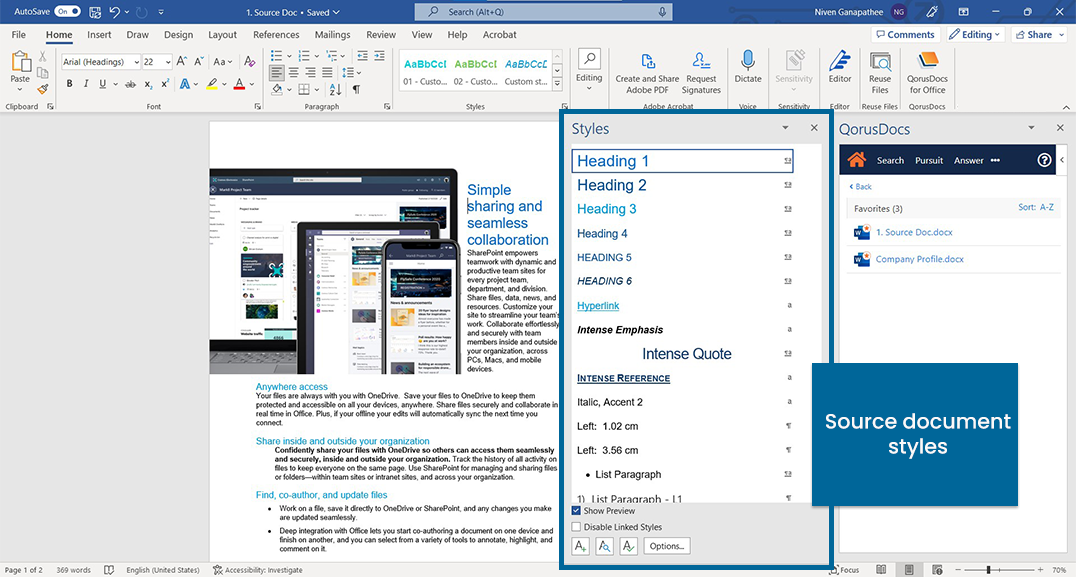The width and height of the screenshot is (1076, 577).
Task: Toggle the AutoSave switch
Action: (x=66, y=11)
